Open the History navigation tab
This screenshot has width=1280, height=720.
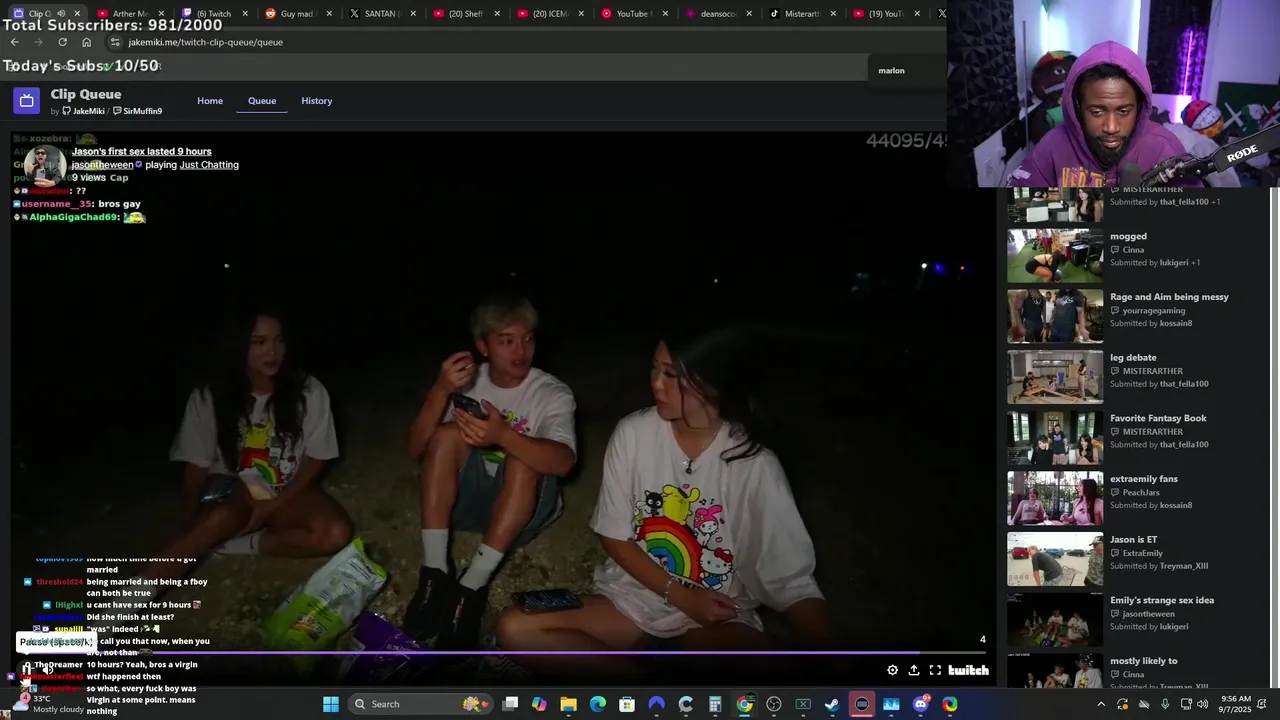tap(317, 101)
